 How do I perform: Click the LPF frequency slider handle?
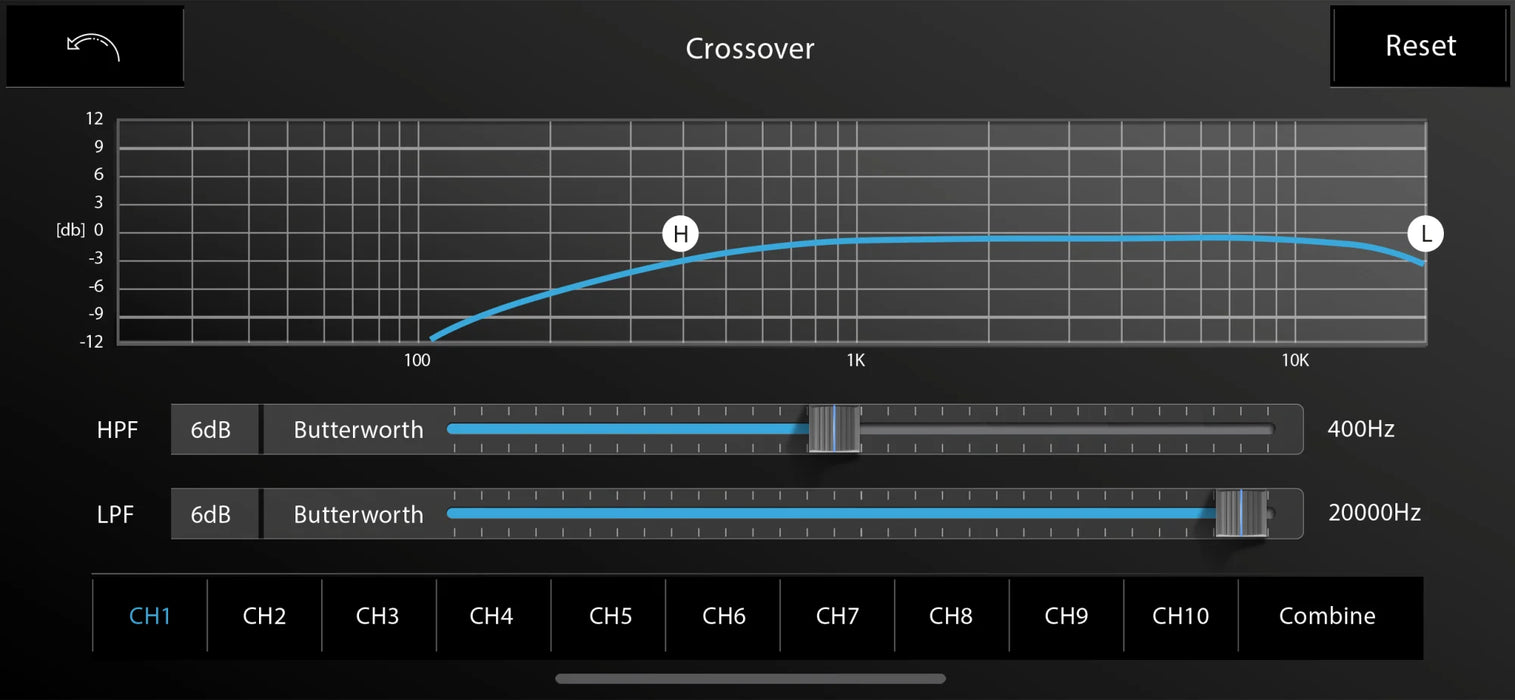click(x=1241, y=513)
